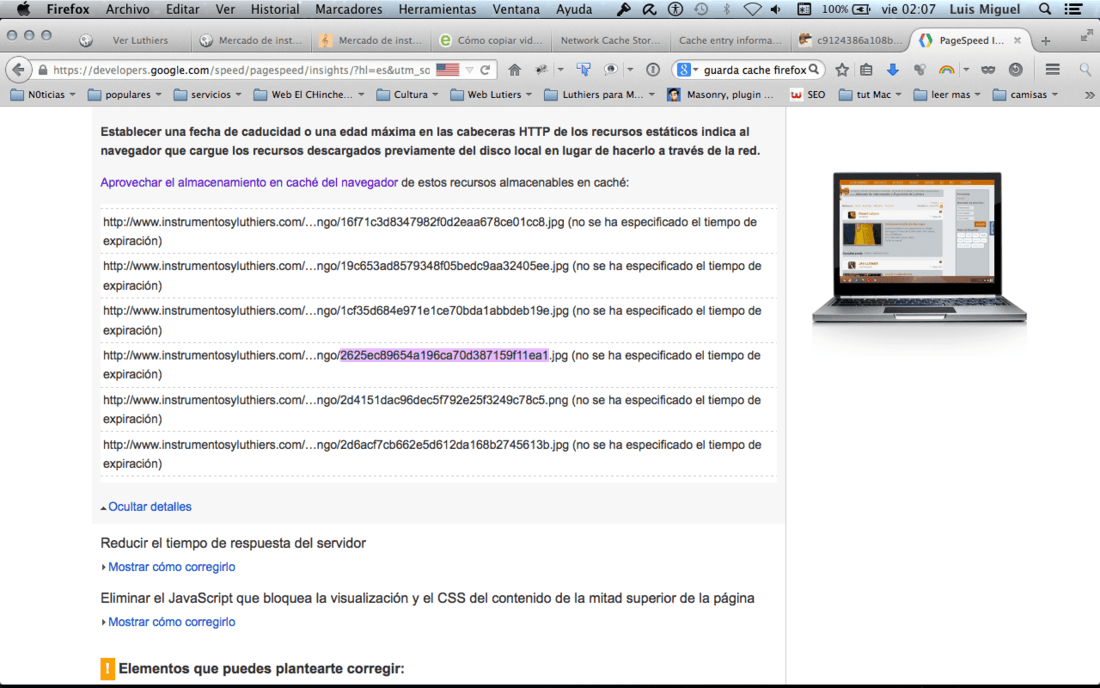Click the US flag icon in address bar
The image size is (1100, 688).
tap(448, 69)
